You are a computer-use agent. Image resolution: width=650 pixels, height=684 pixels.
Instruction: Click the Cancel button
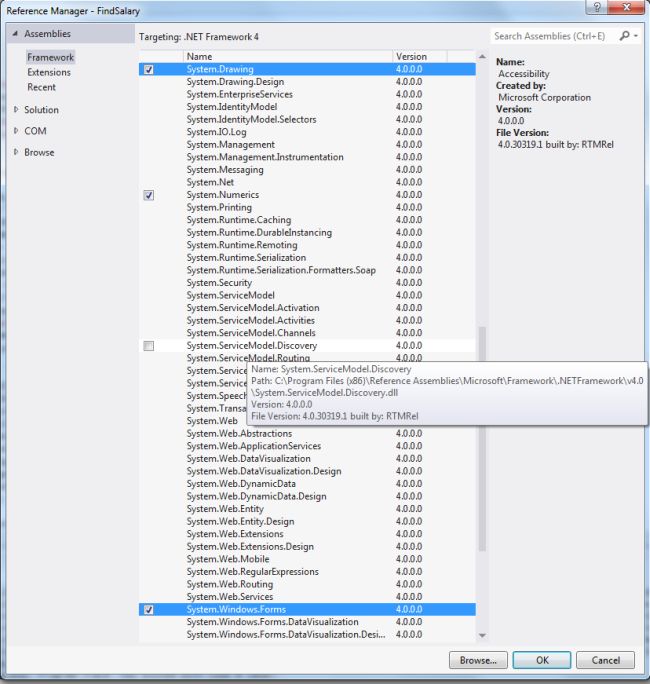click(606, 660)
